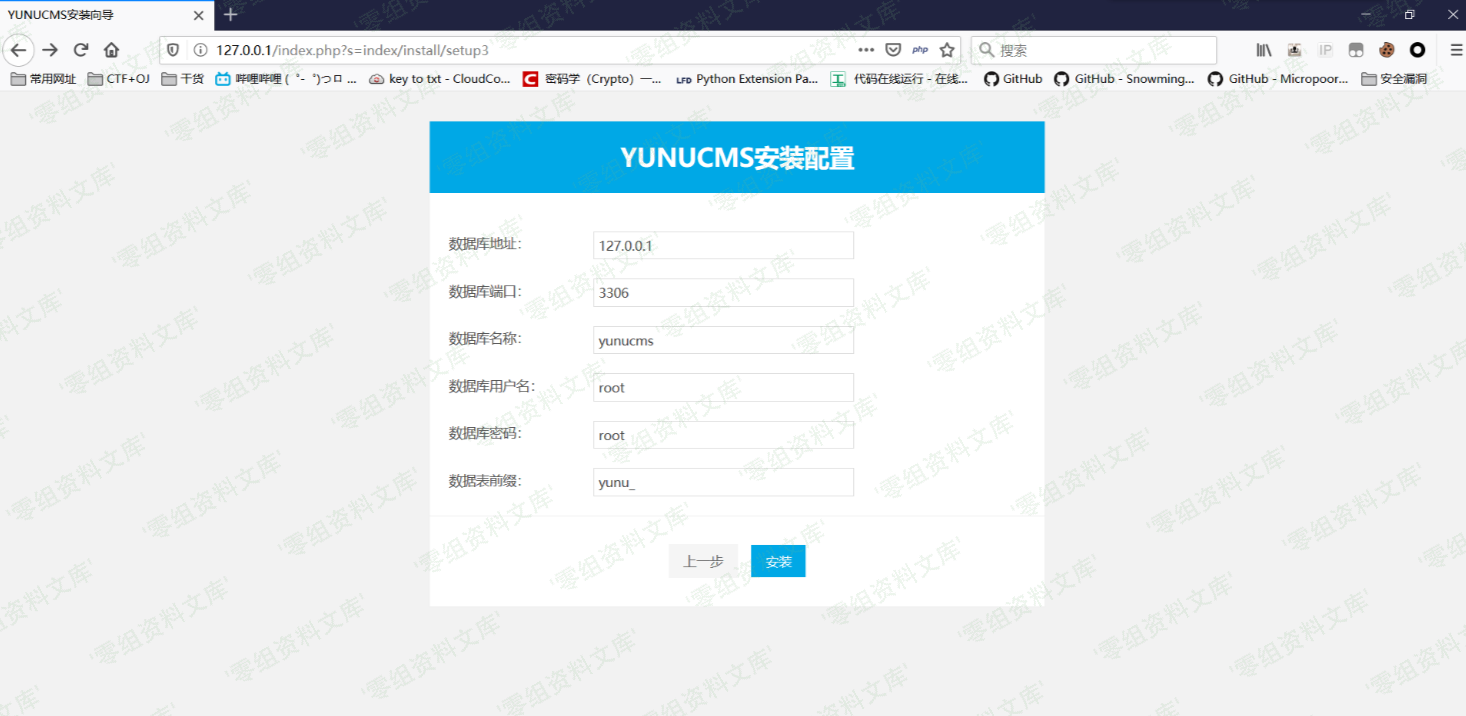The height and width of the screenshot is (716, 1466).
Task: Show site tracking protection shield info
Action: pyautogui.click(x=173, y=50)
